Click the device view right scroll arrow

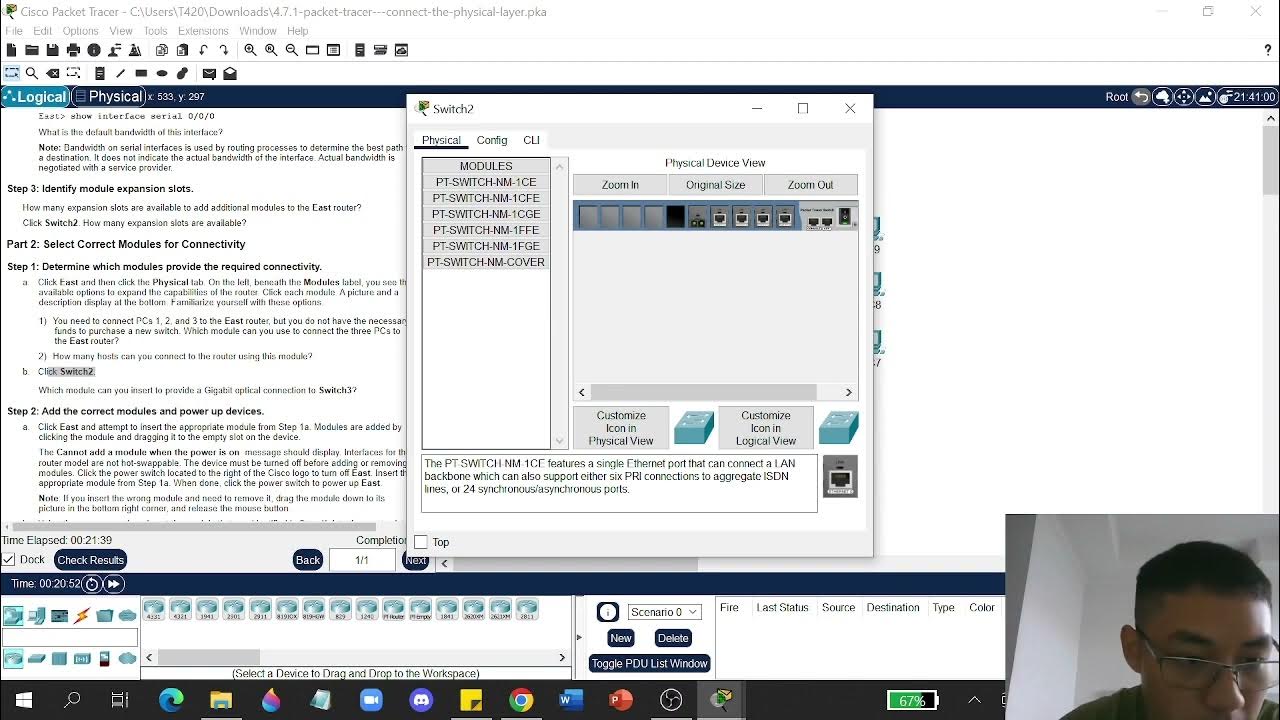point(849,392)
